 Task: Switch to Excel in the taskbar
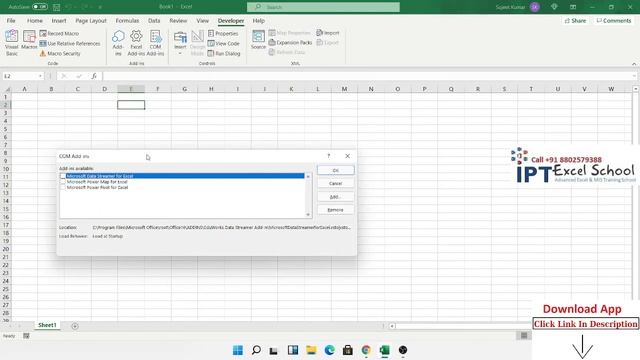point(384,350)
